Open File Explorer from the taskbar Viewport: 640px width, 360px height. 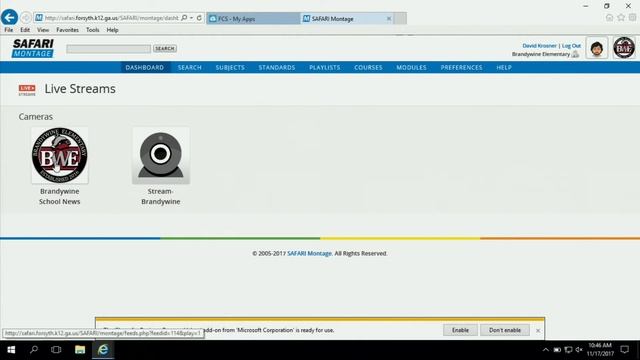(x=80, y=350)
